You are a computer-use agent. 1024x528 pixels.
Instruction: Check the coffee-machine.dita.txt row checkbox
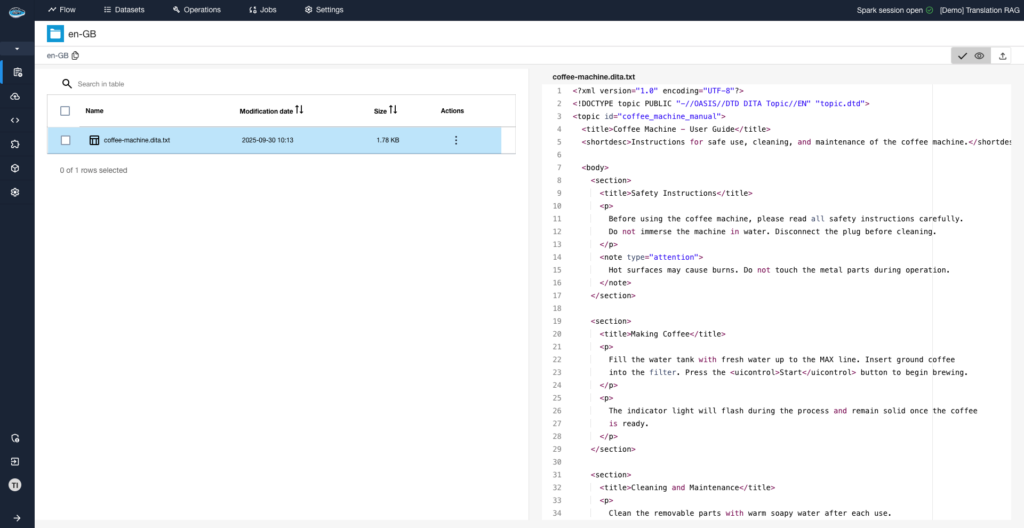point(65,141)
